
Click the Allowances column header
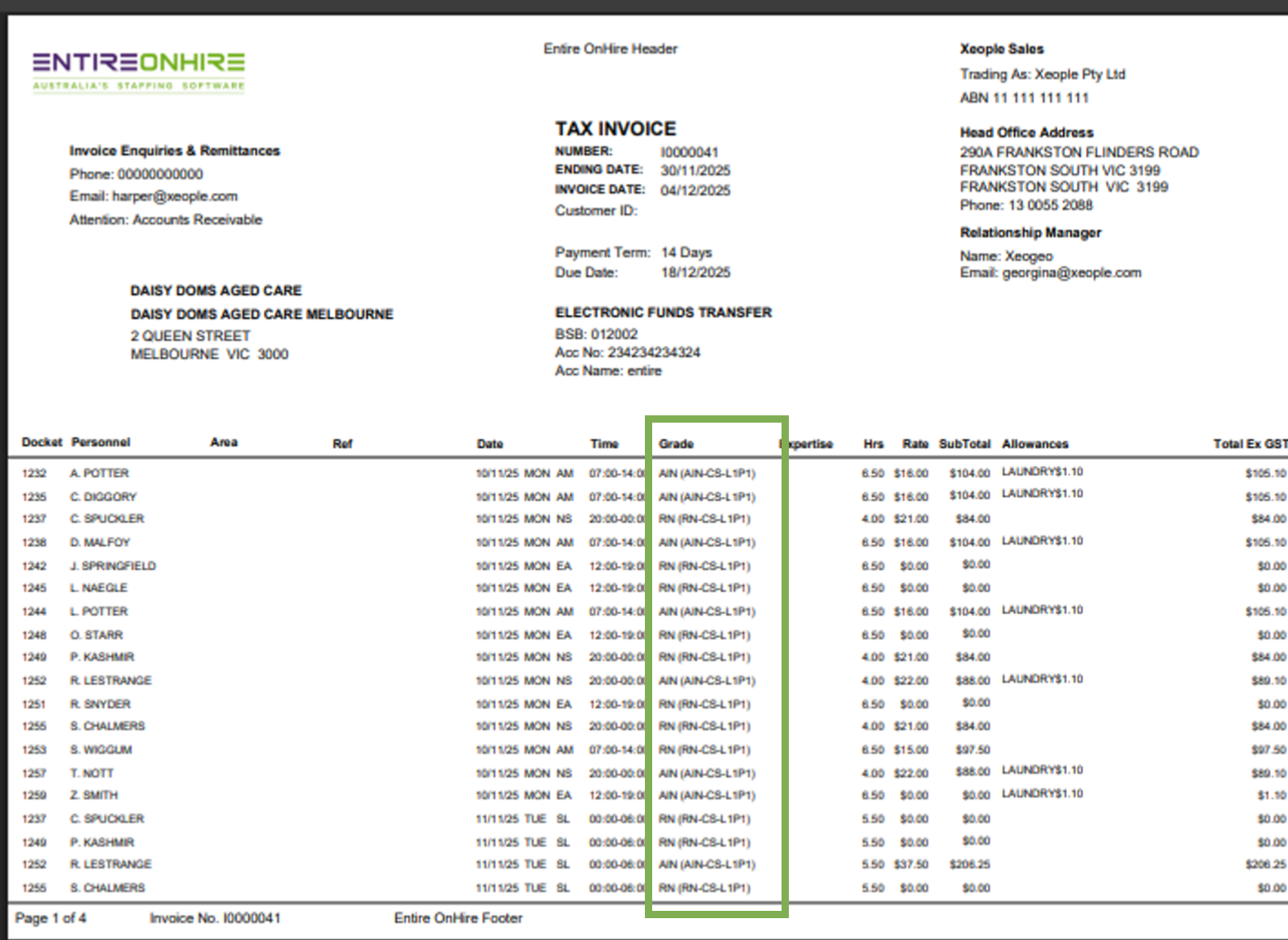(1035, 444)
